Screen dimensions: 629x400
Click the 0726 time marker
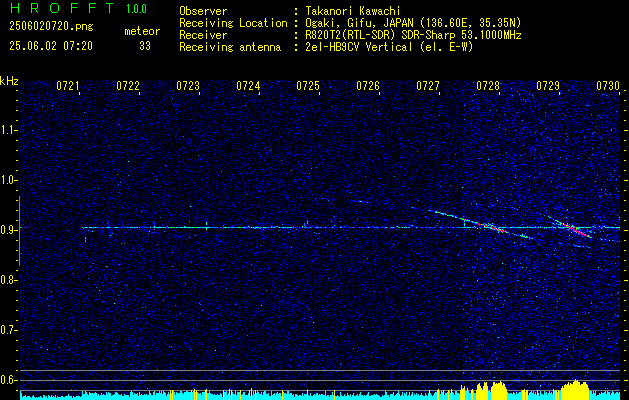(368, 86)
